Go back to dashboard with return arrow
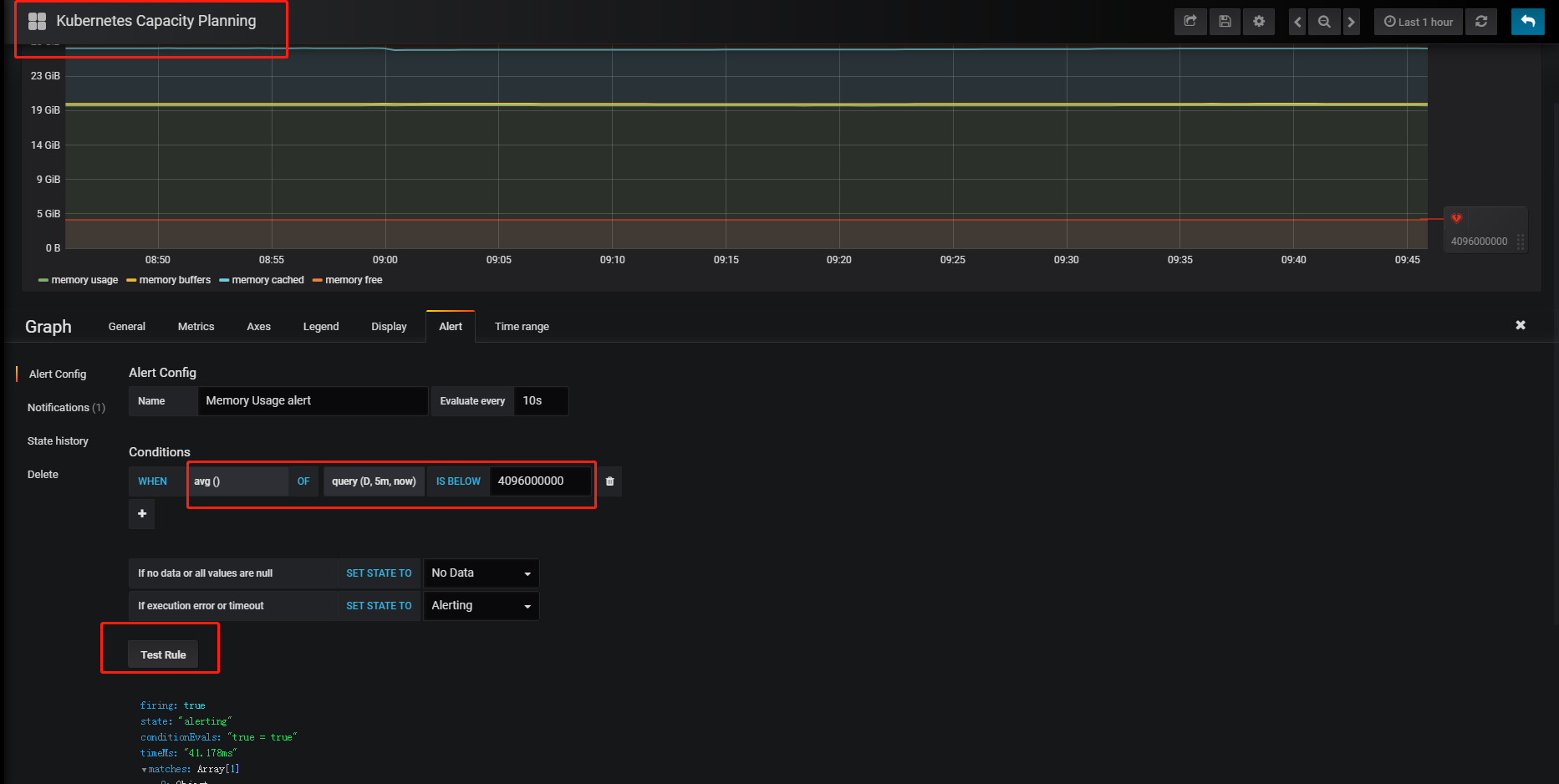 1528,22
